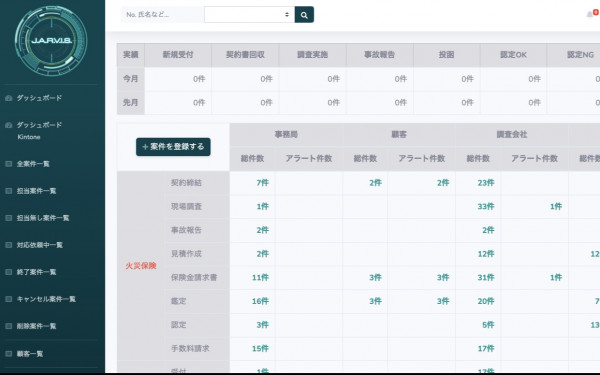Click the 事故報告 column header in 実績 table
Screen dimensions: 600x375
[379, 55]
